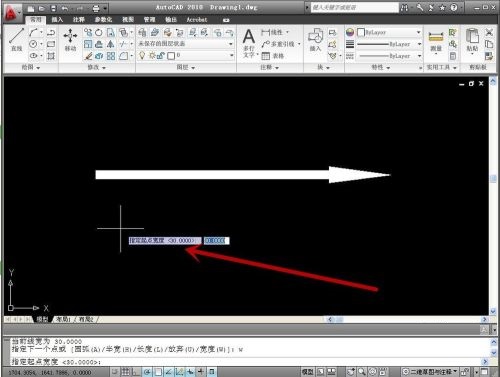Click the Plot (print) icon in quick access toolbar

[96, 9]
